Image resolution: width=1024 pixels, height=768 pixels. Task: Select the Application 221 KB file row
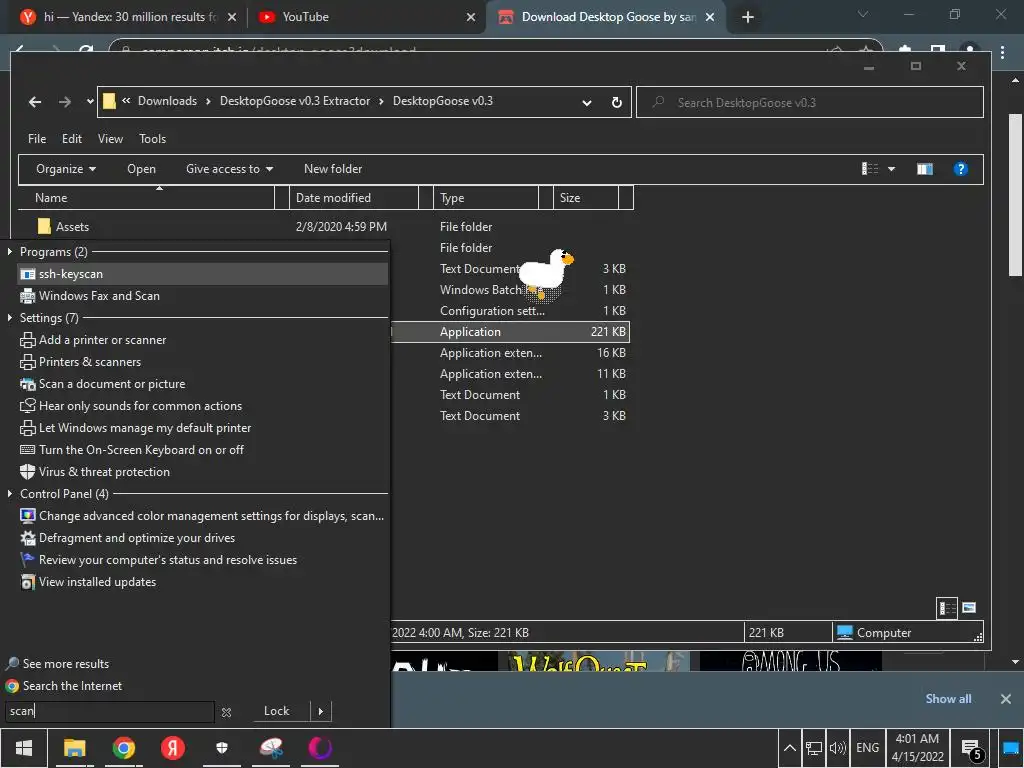[511, 332]
